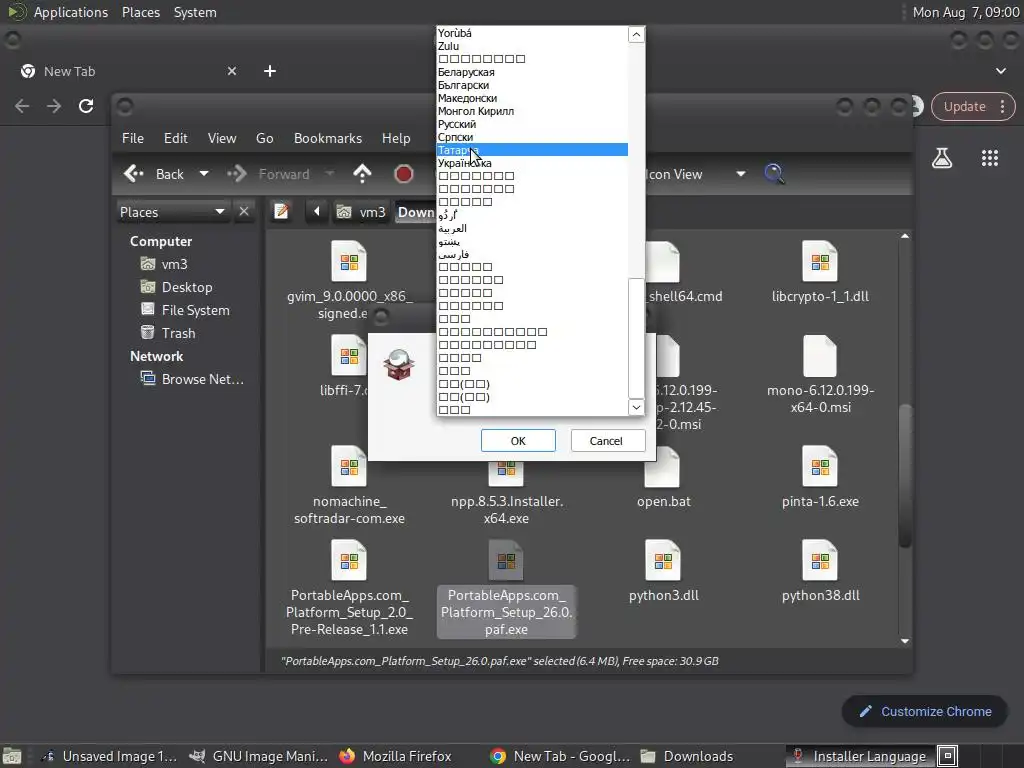Open the Places sidebar selector dropdown
The width and height of the screenshot is (1024, 768).
(x=172, y=212)
